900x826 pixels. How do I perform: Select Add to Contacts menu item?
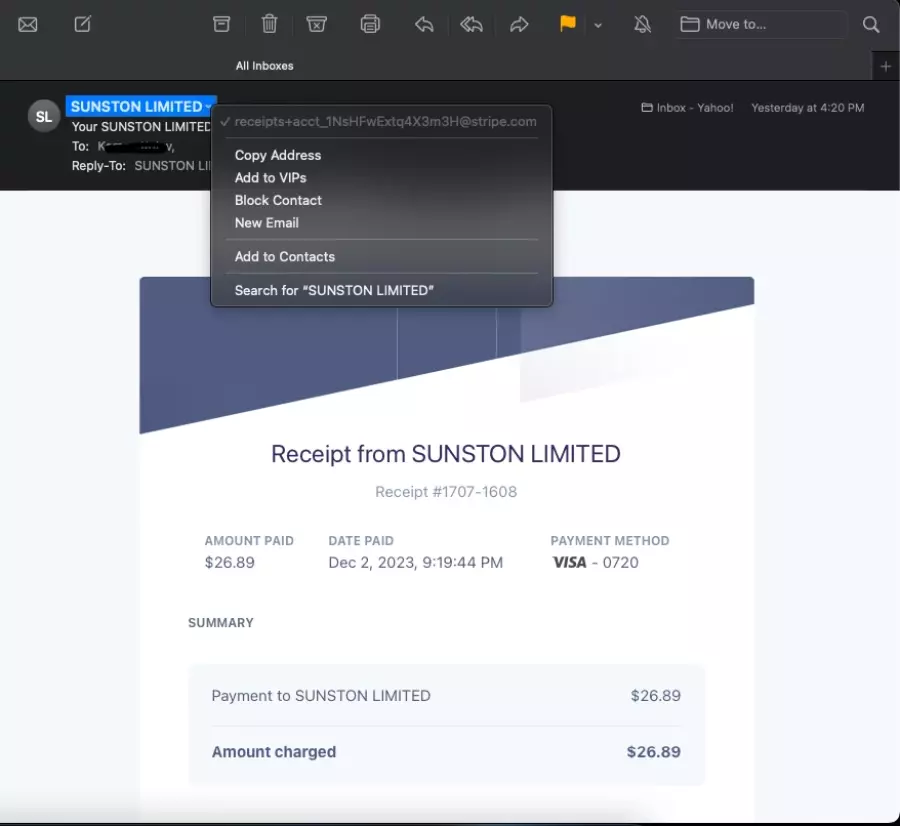285,257
